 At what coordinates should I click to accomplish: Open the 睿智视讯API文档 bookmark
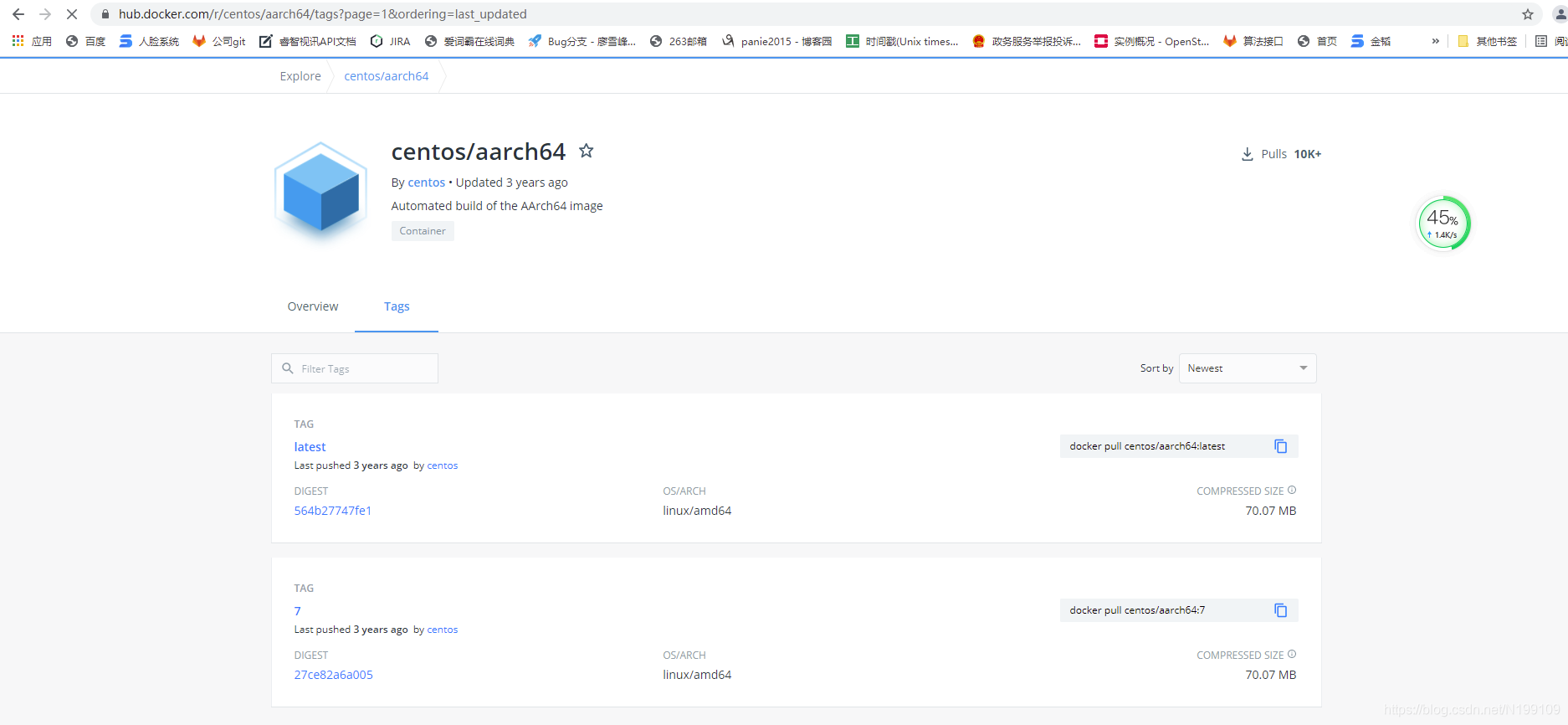click(x=308, y=41)
